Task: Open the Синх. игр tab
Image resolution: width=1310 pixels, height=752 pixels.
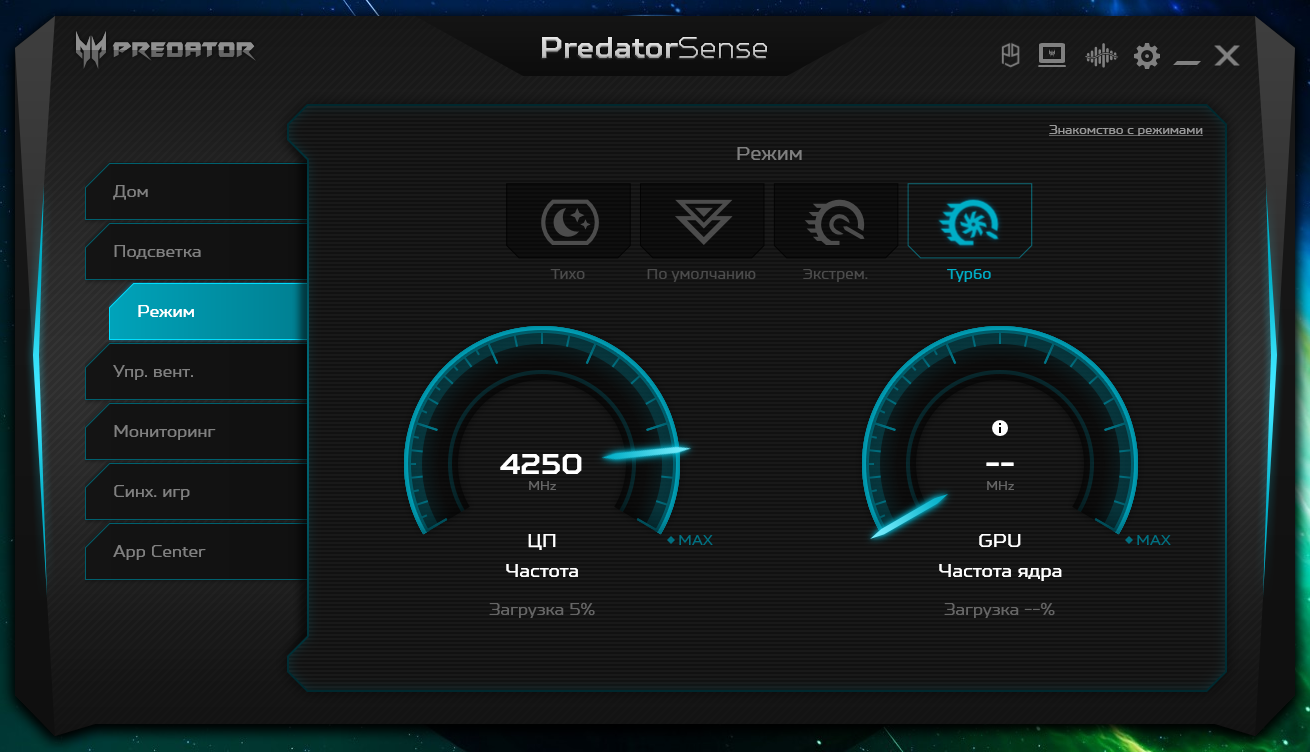Action: coord(196,491)
